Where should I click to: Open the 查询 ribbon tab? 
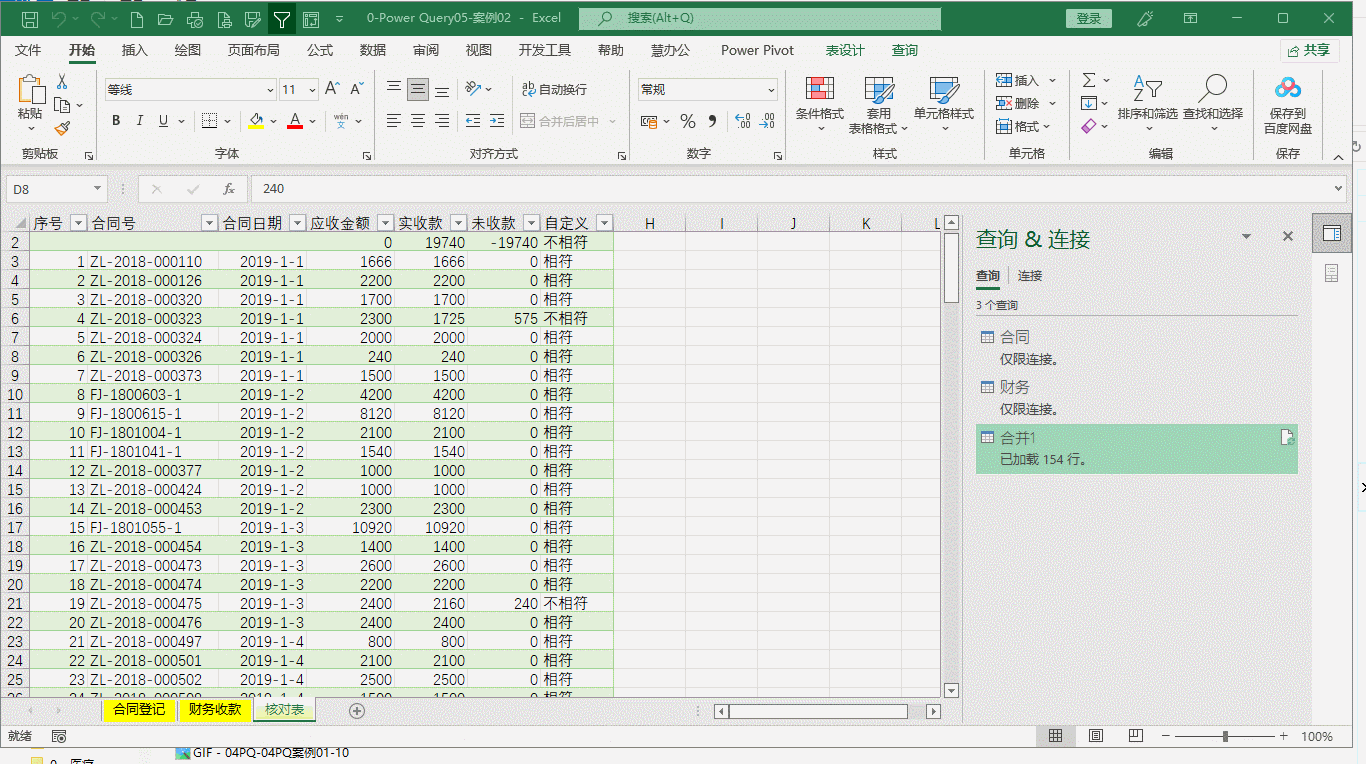point(905,50)
